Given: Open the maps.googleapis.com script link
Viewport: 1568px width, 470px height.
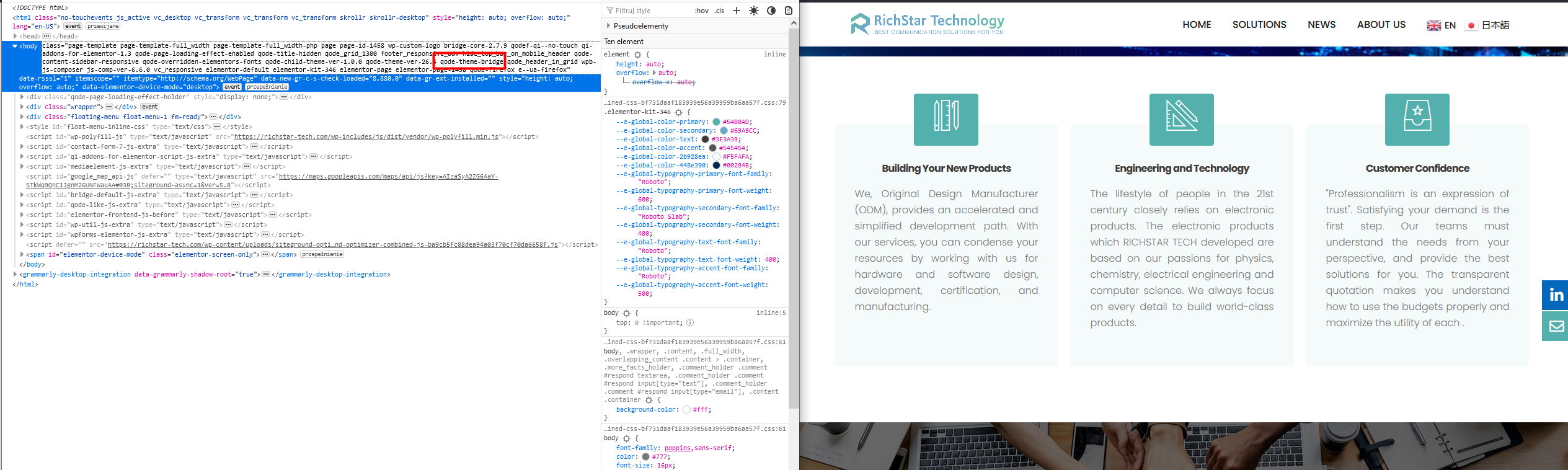Looking at the screenshot, I should coord(262,180).
